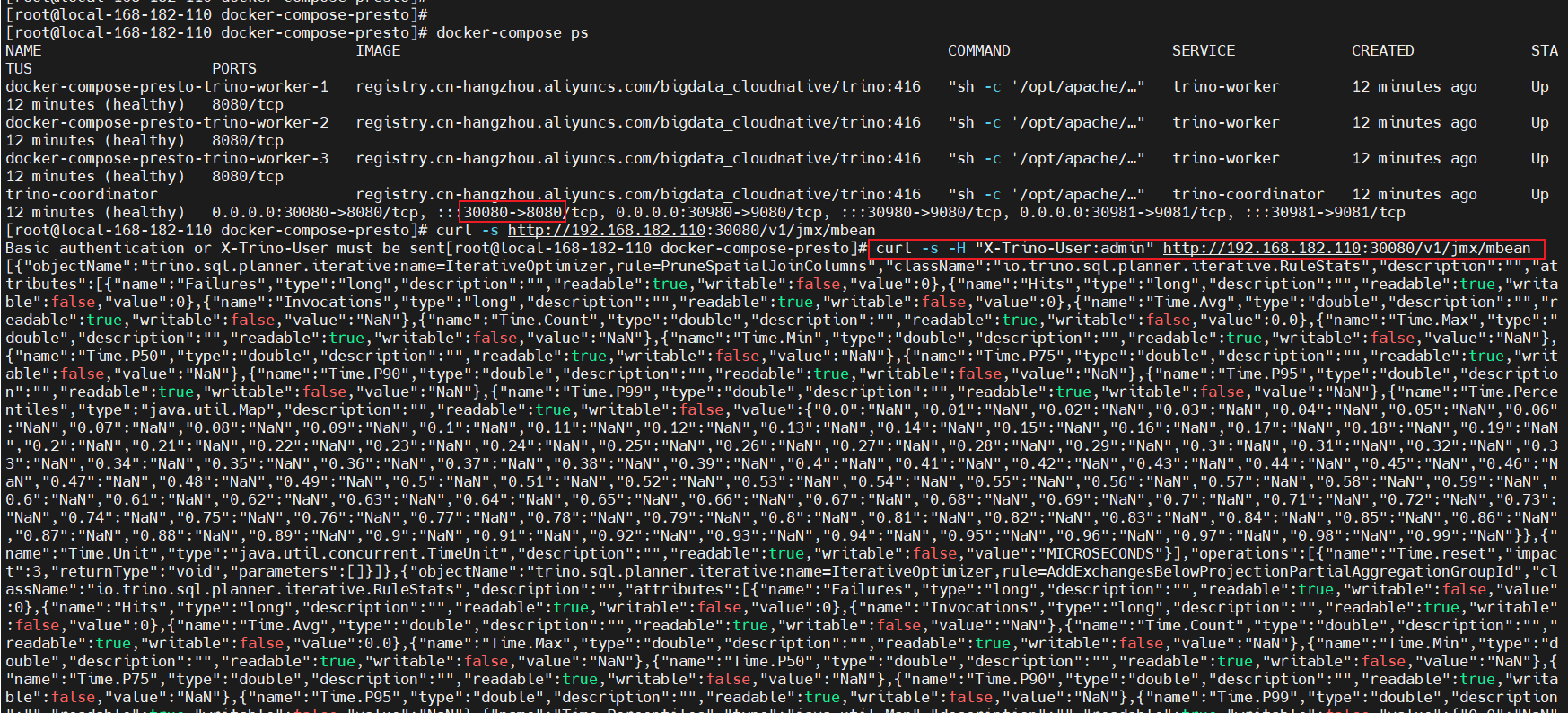1568x713 pixels.
Task: Click the 30080->8080 port mapping text
Action: 512,213
